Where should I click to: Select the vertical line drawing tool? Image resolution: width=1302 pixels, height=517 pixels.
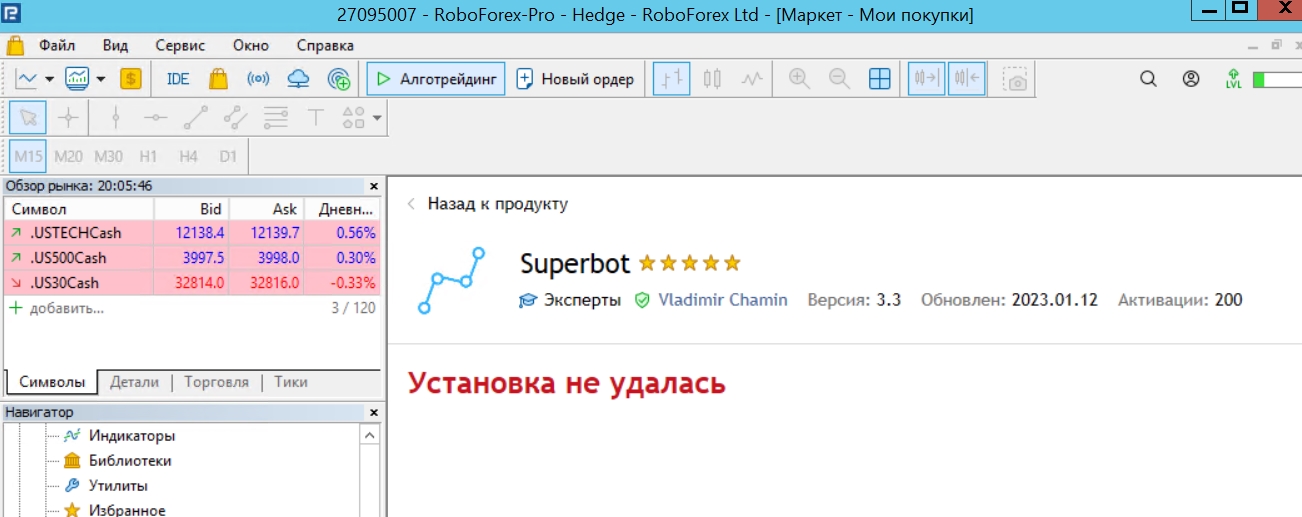tap(115, 118)
